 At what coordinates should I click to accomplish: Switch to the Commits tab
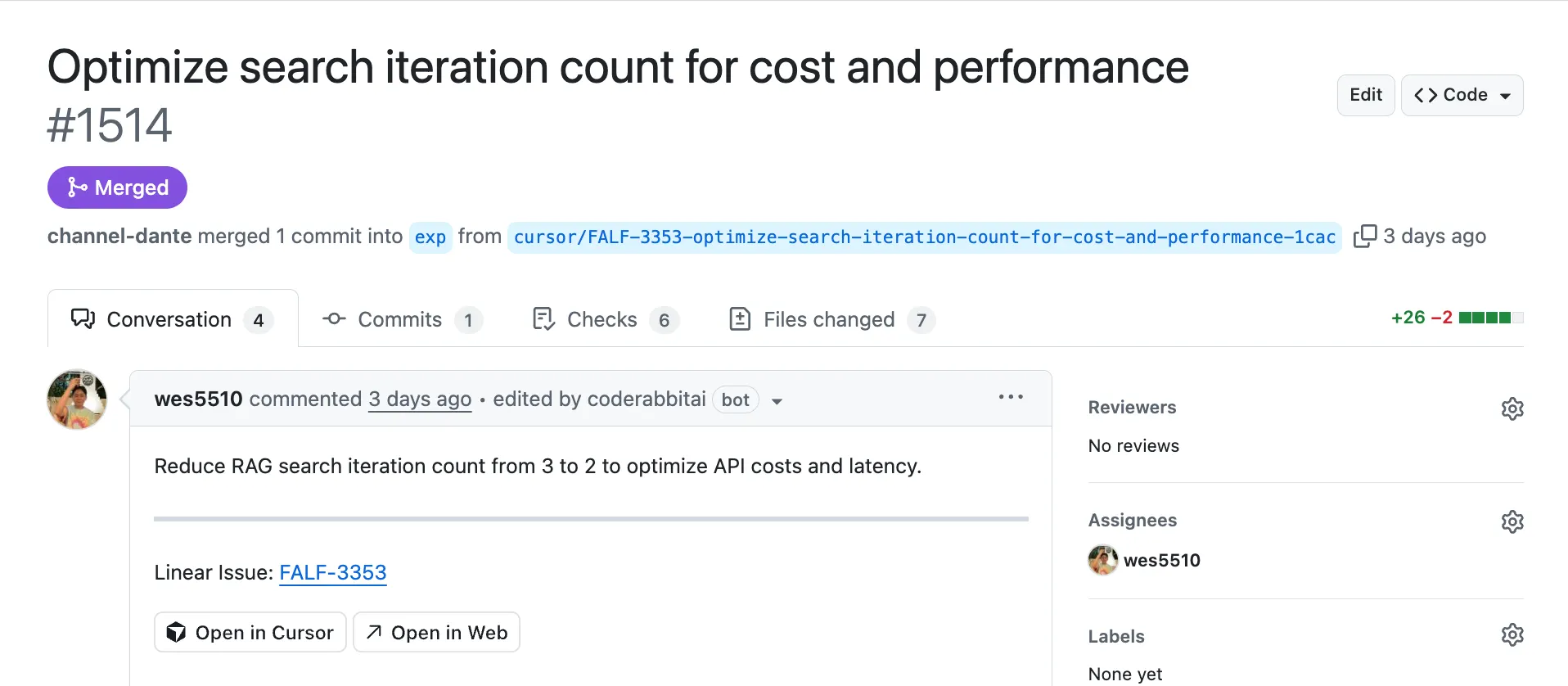401,319
